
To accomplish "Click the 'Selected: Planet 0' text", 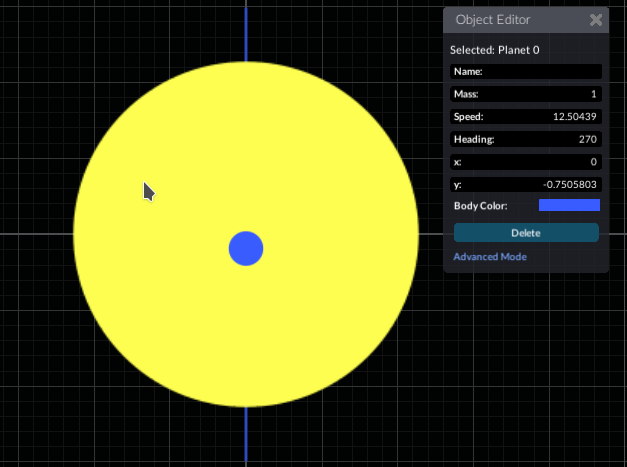I will 497,49.
